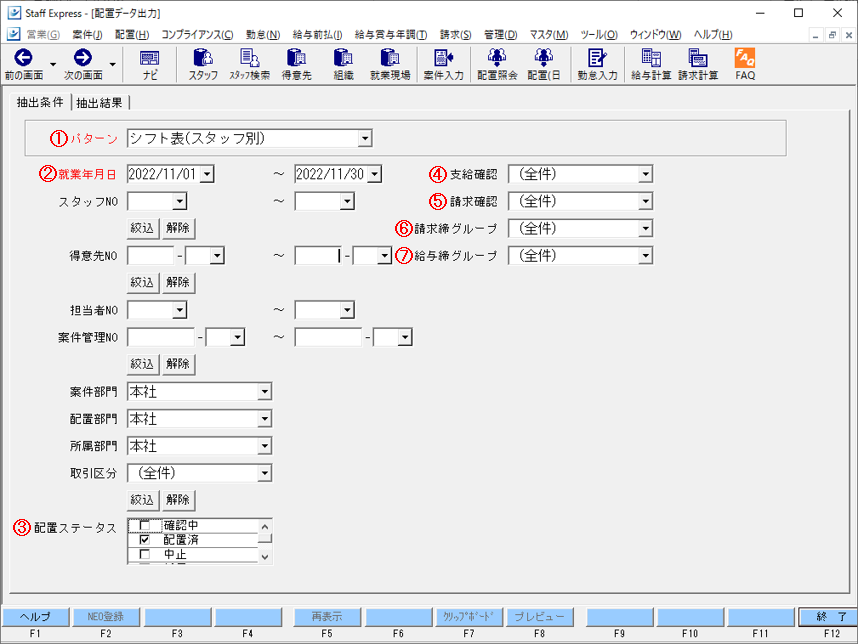The height and width of the screenshot is (644, 858).
Task: Open the 給与計算 toolbar icon
Action: click(651, 57)
